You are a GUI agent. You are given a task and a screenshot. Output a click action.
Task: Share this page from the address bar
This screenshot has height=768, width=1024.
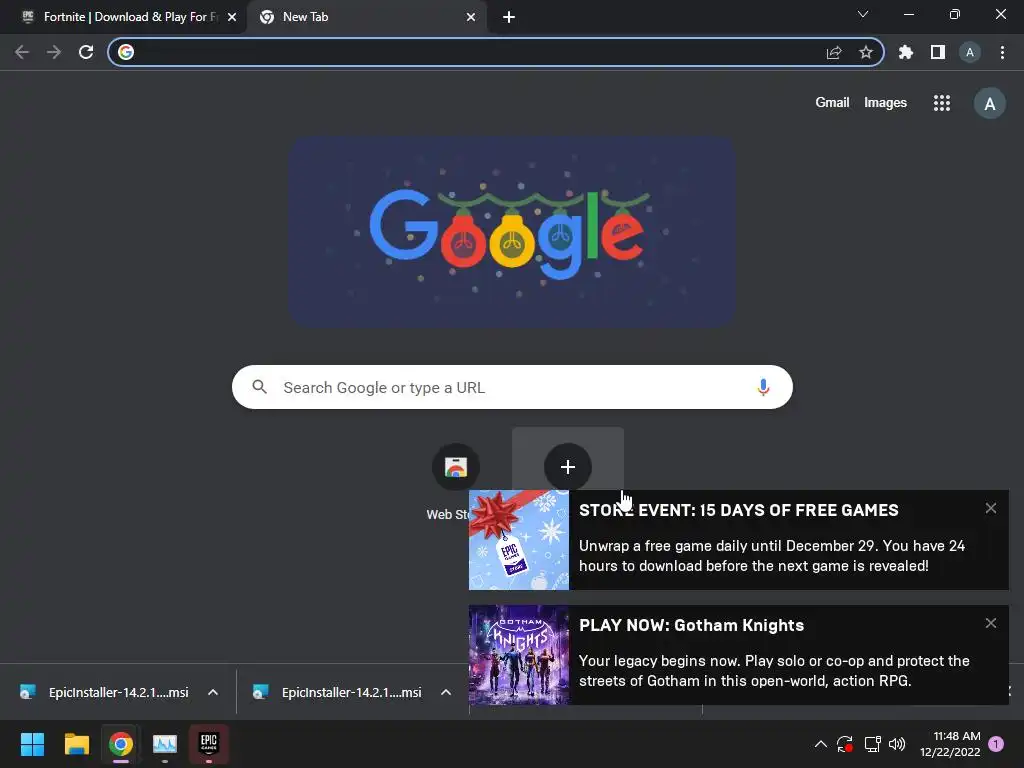coord(834,52)
